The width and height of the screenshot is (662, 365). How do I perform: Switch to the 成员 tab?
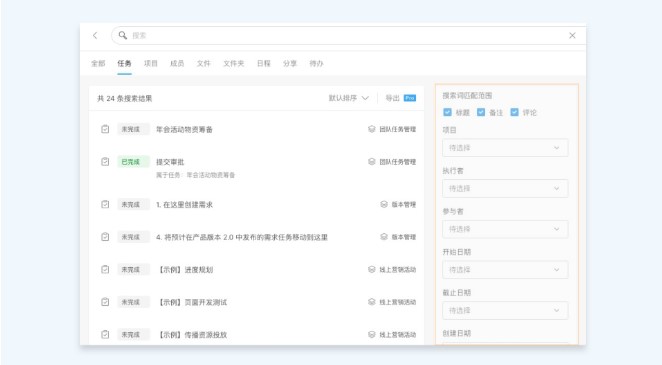(177, 63)
